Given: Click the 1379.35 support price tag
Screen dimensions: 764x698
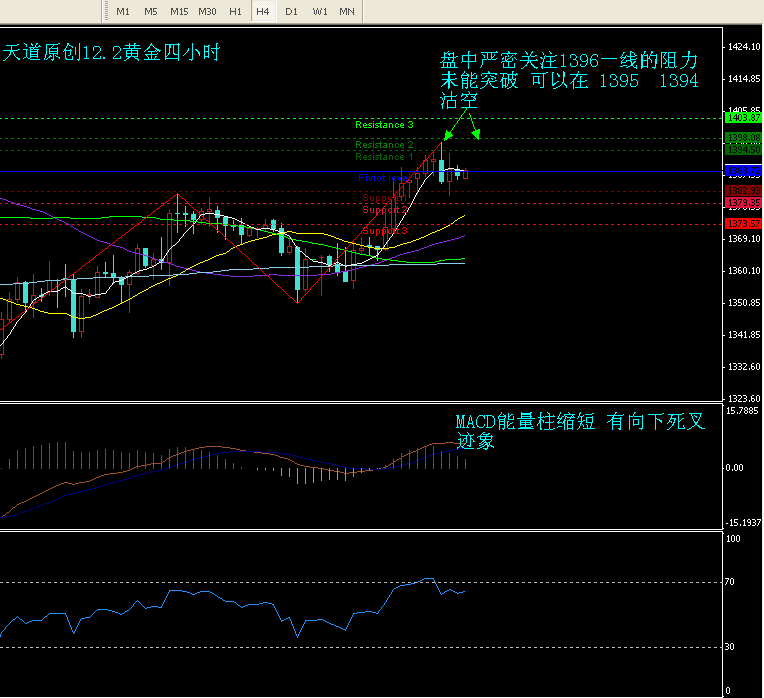Looking at the screenshot, I should [744, 202].
